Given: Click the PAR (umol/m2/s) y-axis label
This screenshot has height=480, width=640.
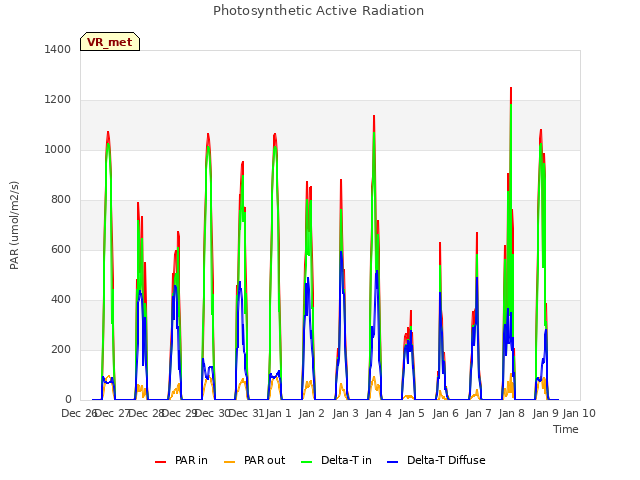Looking at the screenshot, I should pos(14,225).
